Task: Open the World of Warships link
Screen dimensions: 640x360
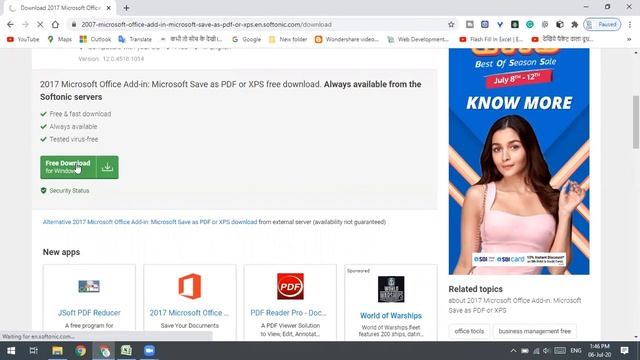Action: (391, 316)
